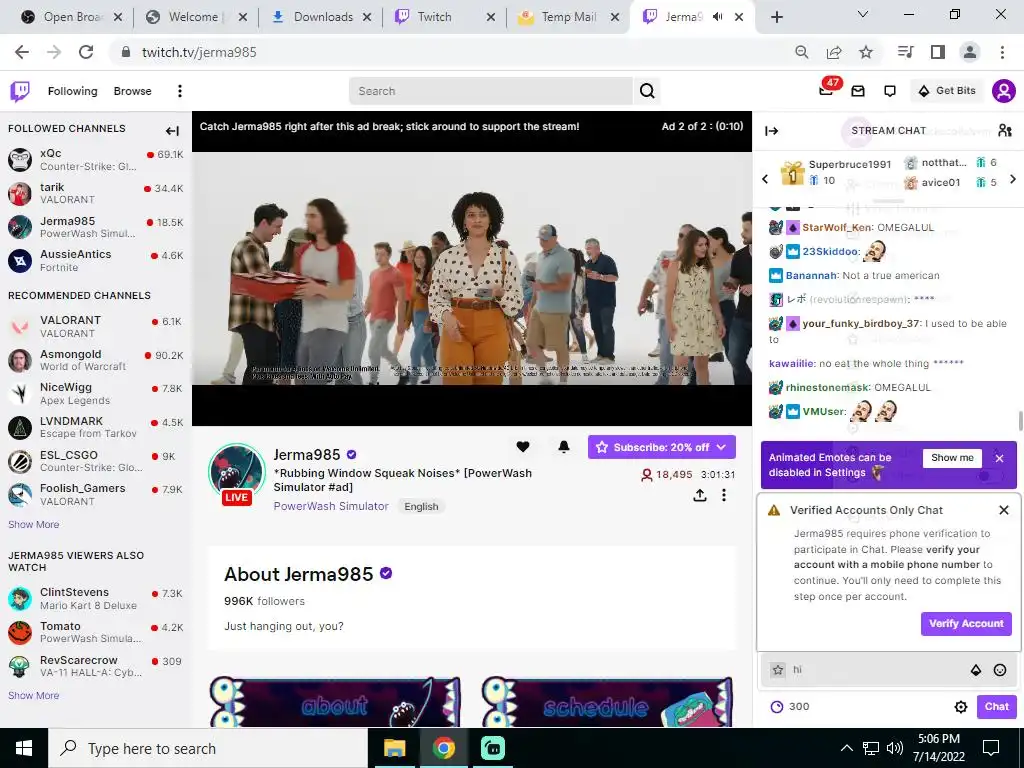Open xQc channel in sidebar
This screenshot has width=1024, height=768.
(95, 159)
